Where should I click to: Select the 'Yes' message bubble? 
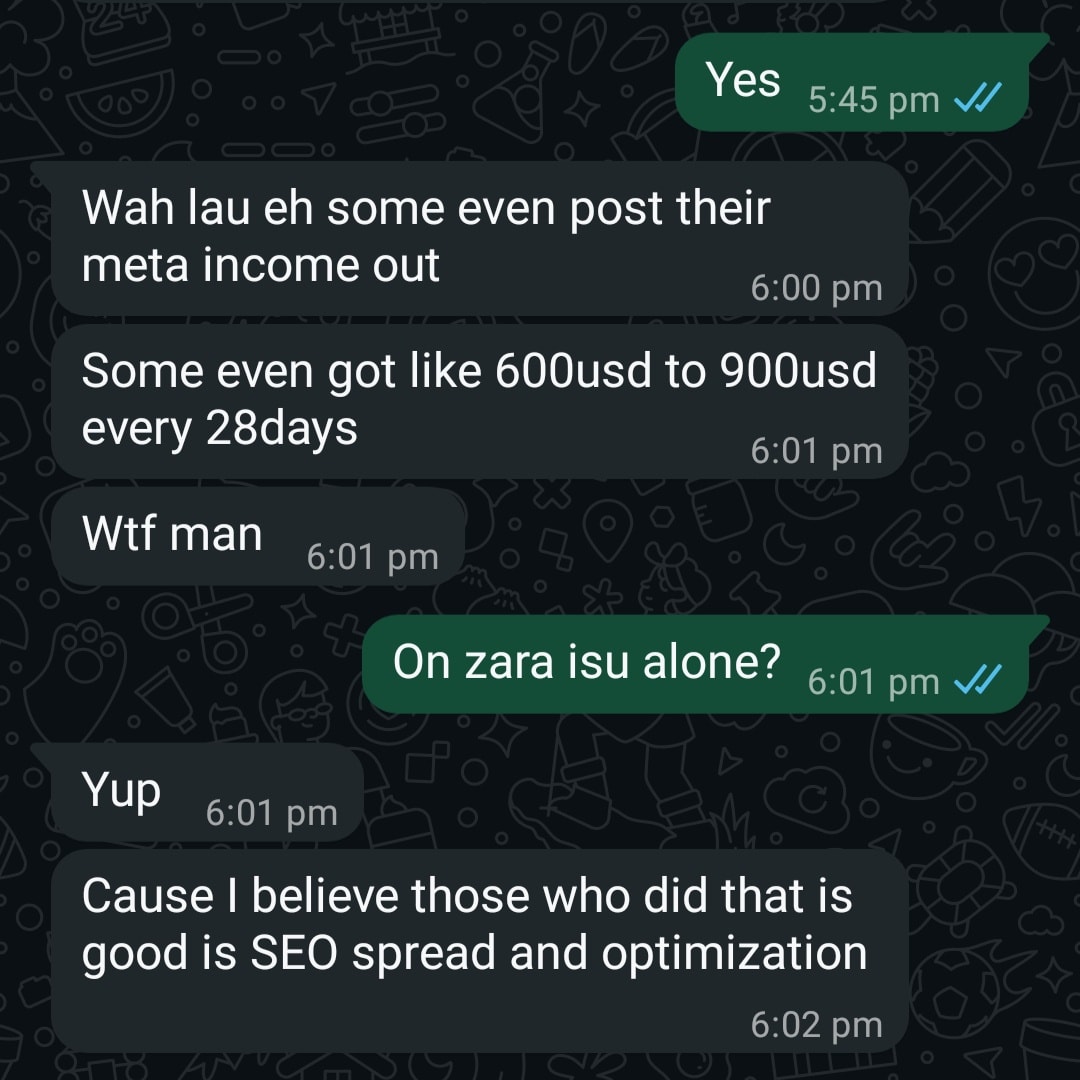[852, 81]
